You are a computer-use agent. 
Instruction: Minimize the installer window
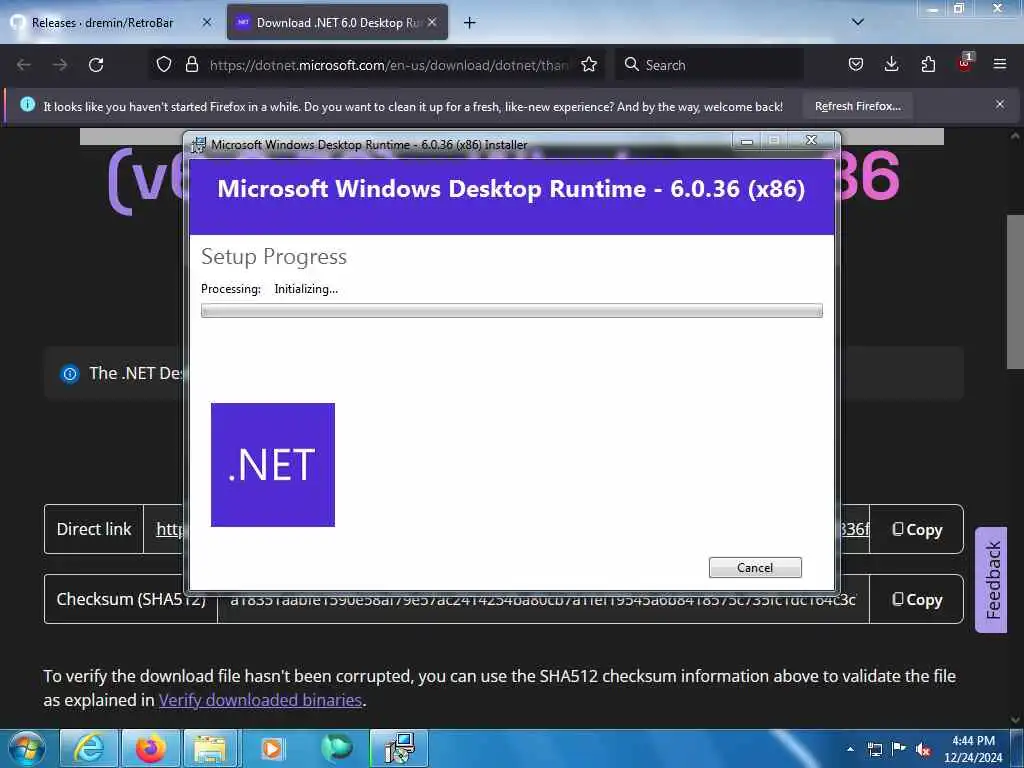[747, 140]
